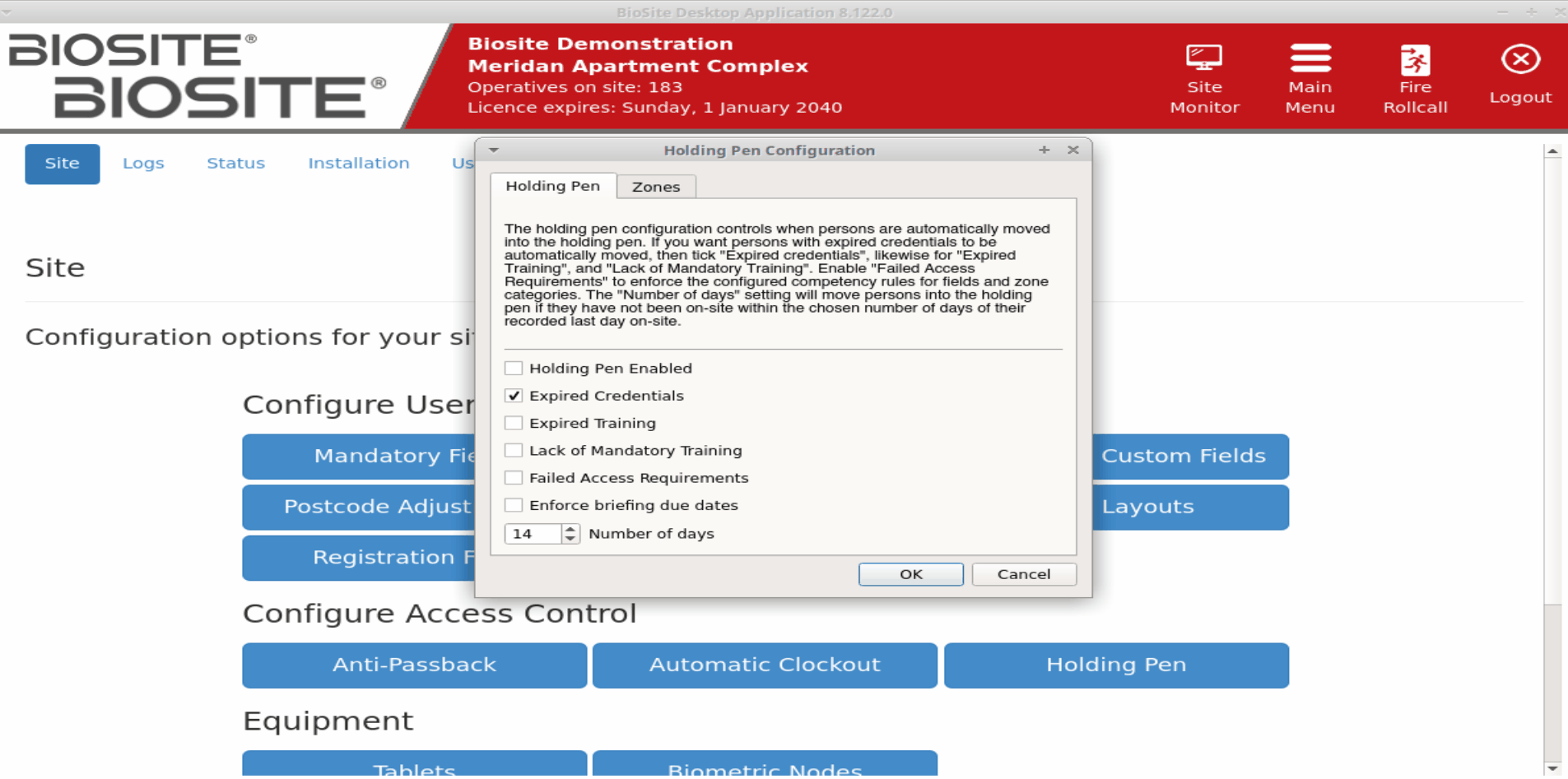
Task: Untick the Expired Credentials checkbox
Action: [514, 396]
